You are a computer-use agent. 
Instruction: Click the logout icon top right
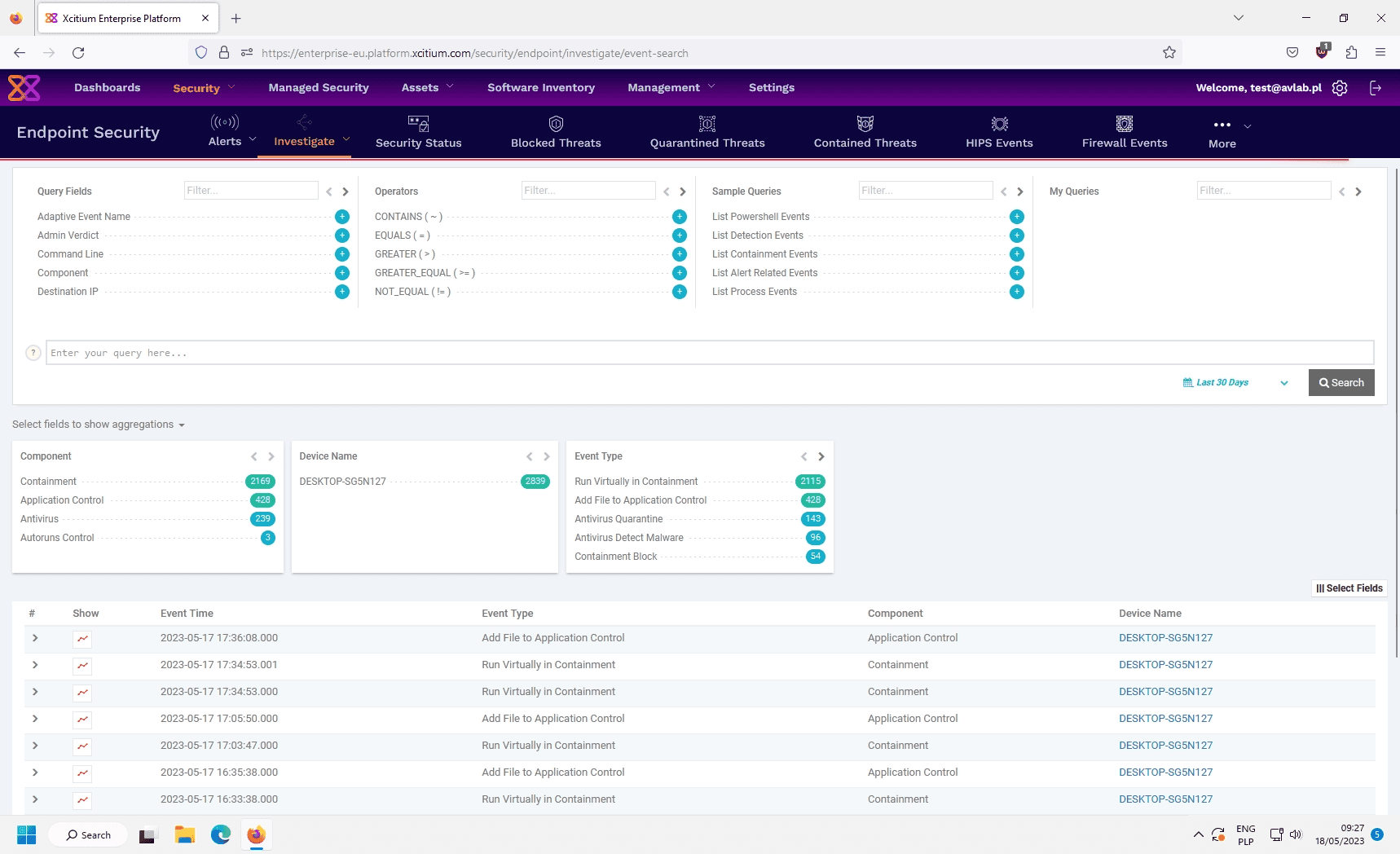tap(1375, 87)
